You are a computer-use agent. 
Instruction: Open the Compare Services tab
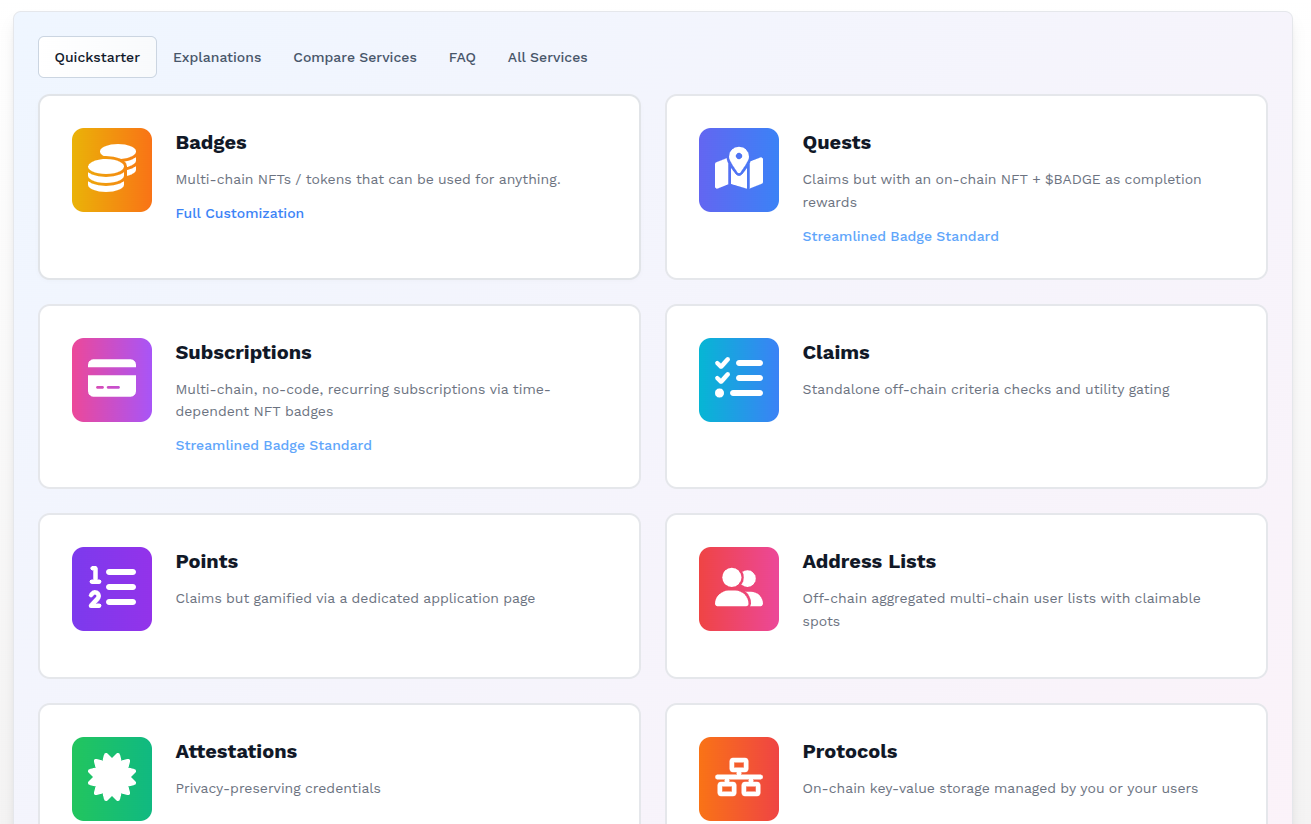tap(355, 58)
